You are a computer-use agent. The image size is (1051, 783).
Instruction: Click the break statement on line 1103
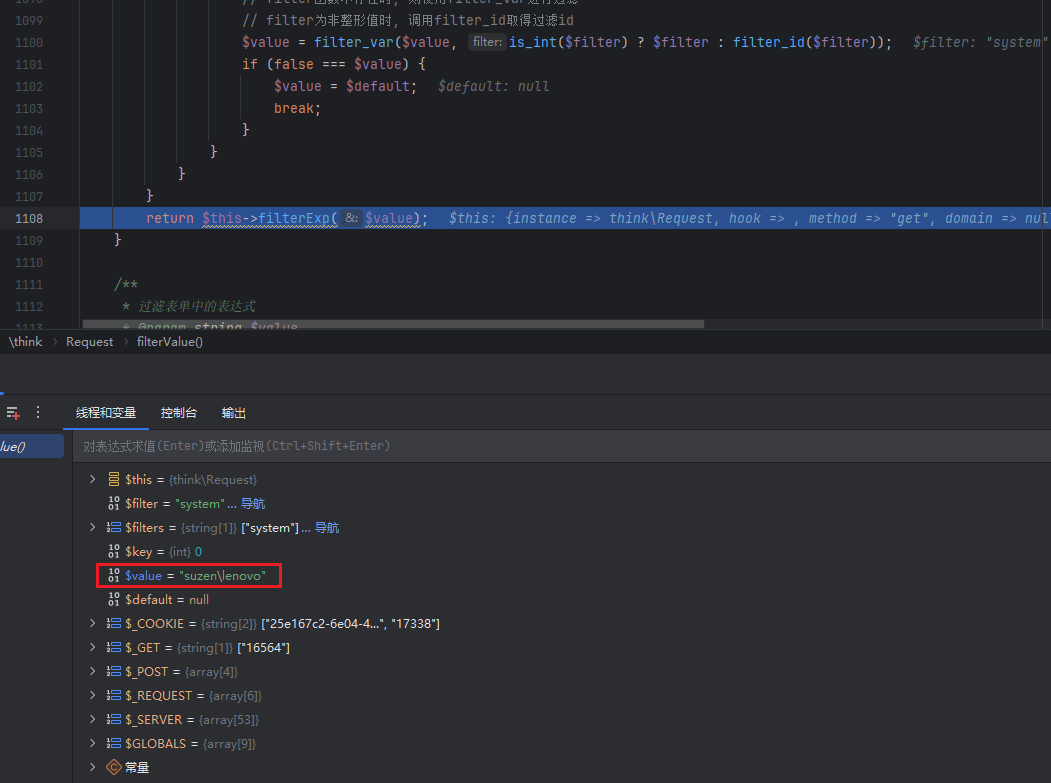(x=294, y=109)
